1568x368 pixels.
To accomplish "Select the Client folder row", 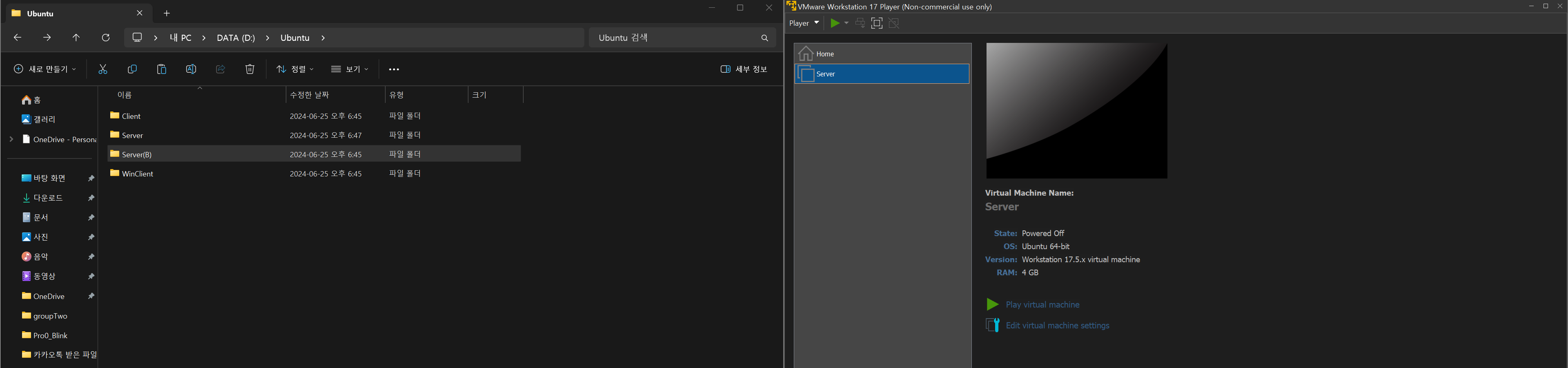I will coord(314,116).
